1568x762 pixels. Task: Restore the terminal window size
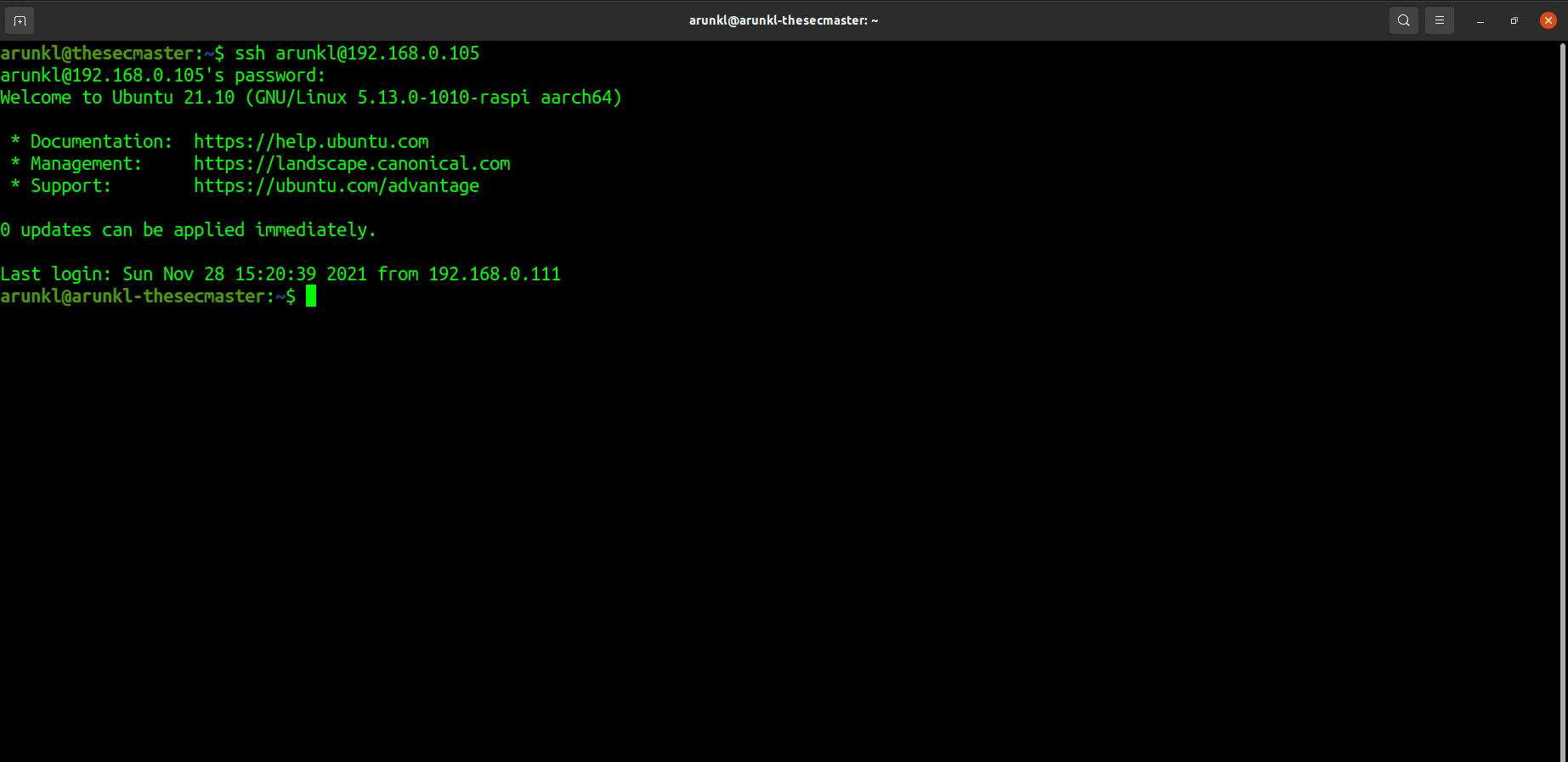tap(1514, 20)
